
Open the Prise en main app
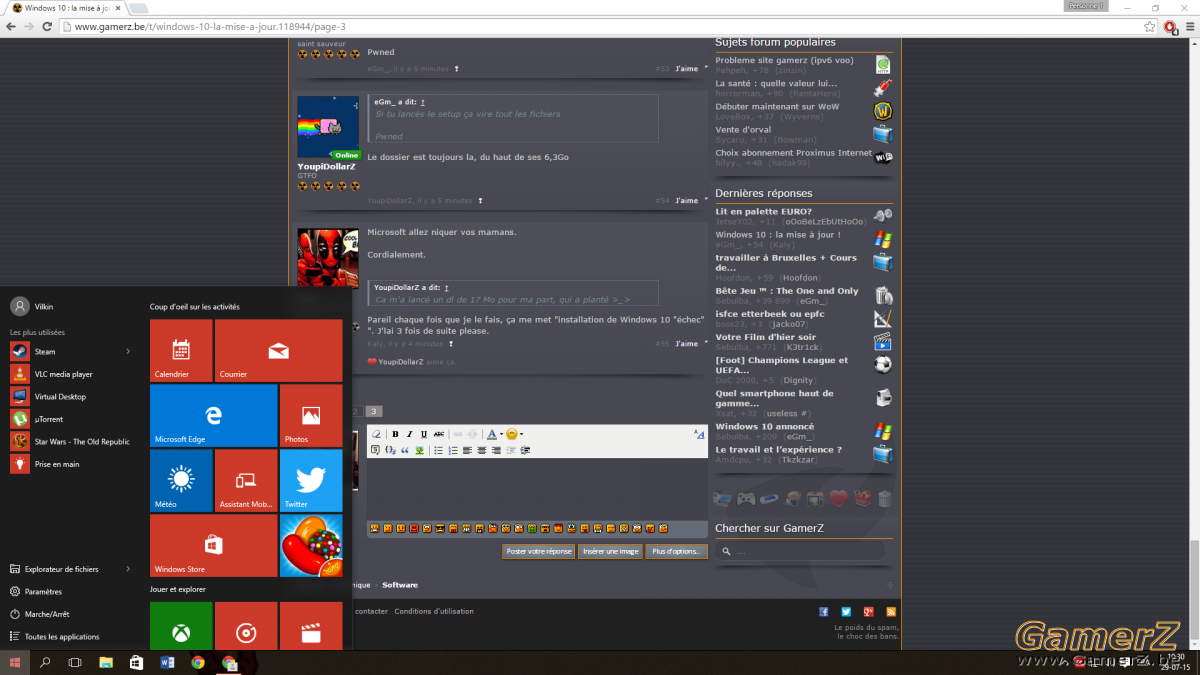(70, 464)
